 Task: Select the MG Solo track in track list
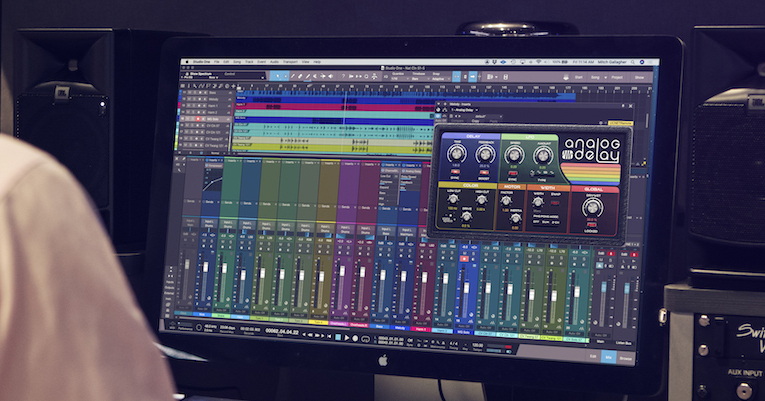click(x=204, y=119)
